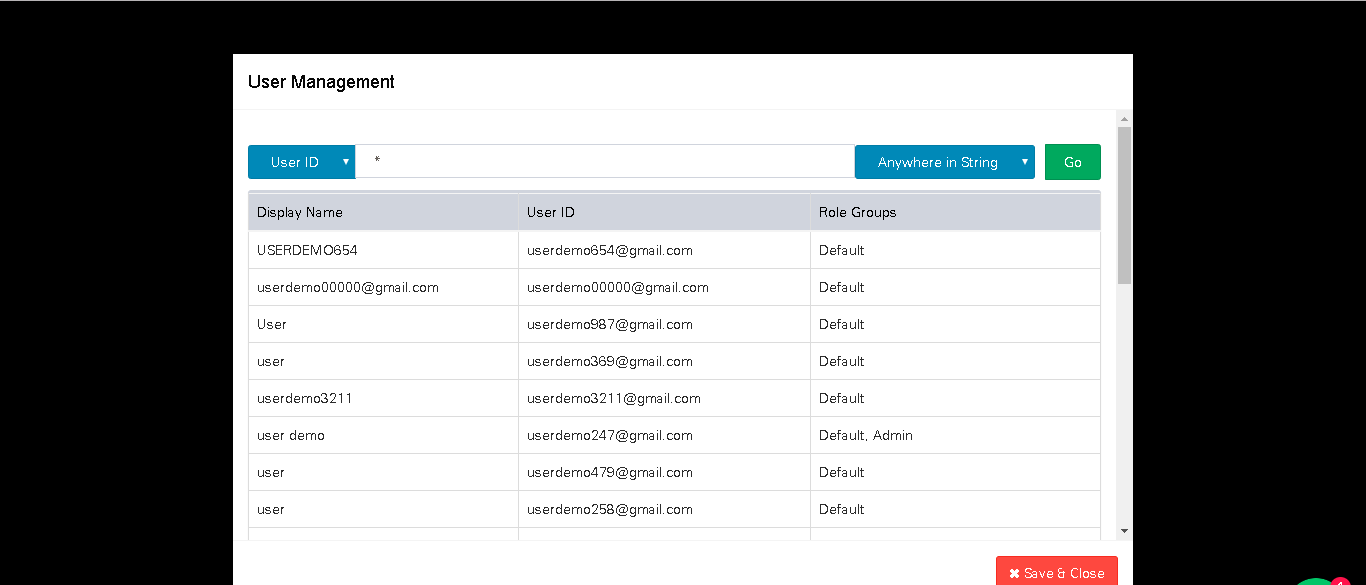This screenshot has height=585, width=1366.
Task: Open the Anywhere in String dropdown
Action: pyautogui.click(x=945, y=162)
